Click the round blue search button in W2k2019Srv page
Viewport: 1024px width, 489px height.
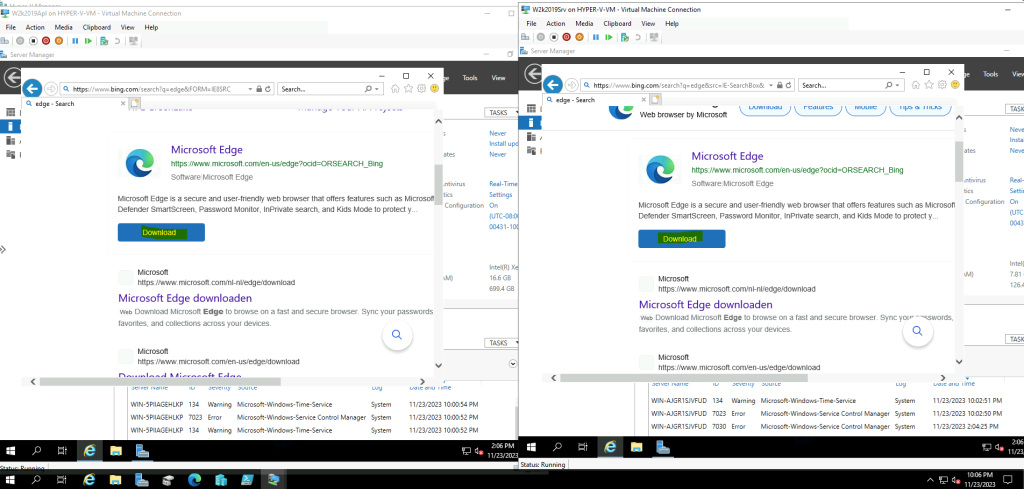pos(918,331)
